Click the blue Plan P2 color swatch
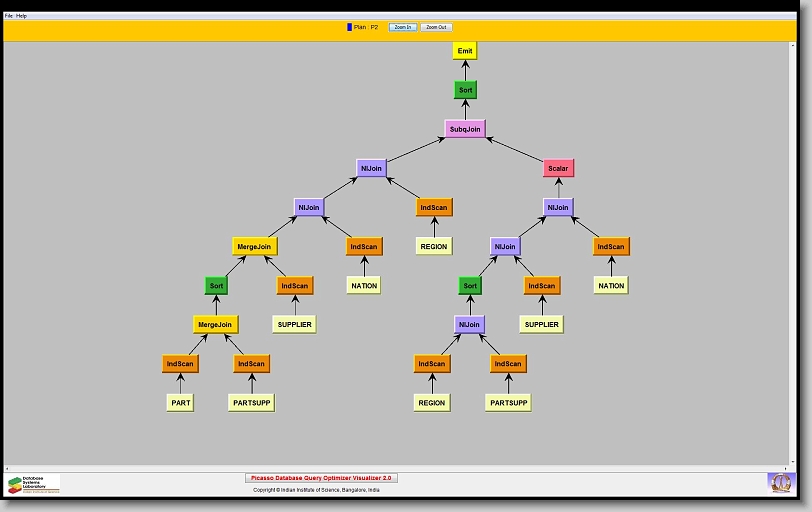 coord(349,27)
